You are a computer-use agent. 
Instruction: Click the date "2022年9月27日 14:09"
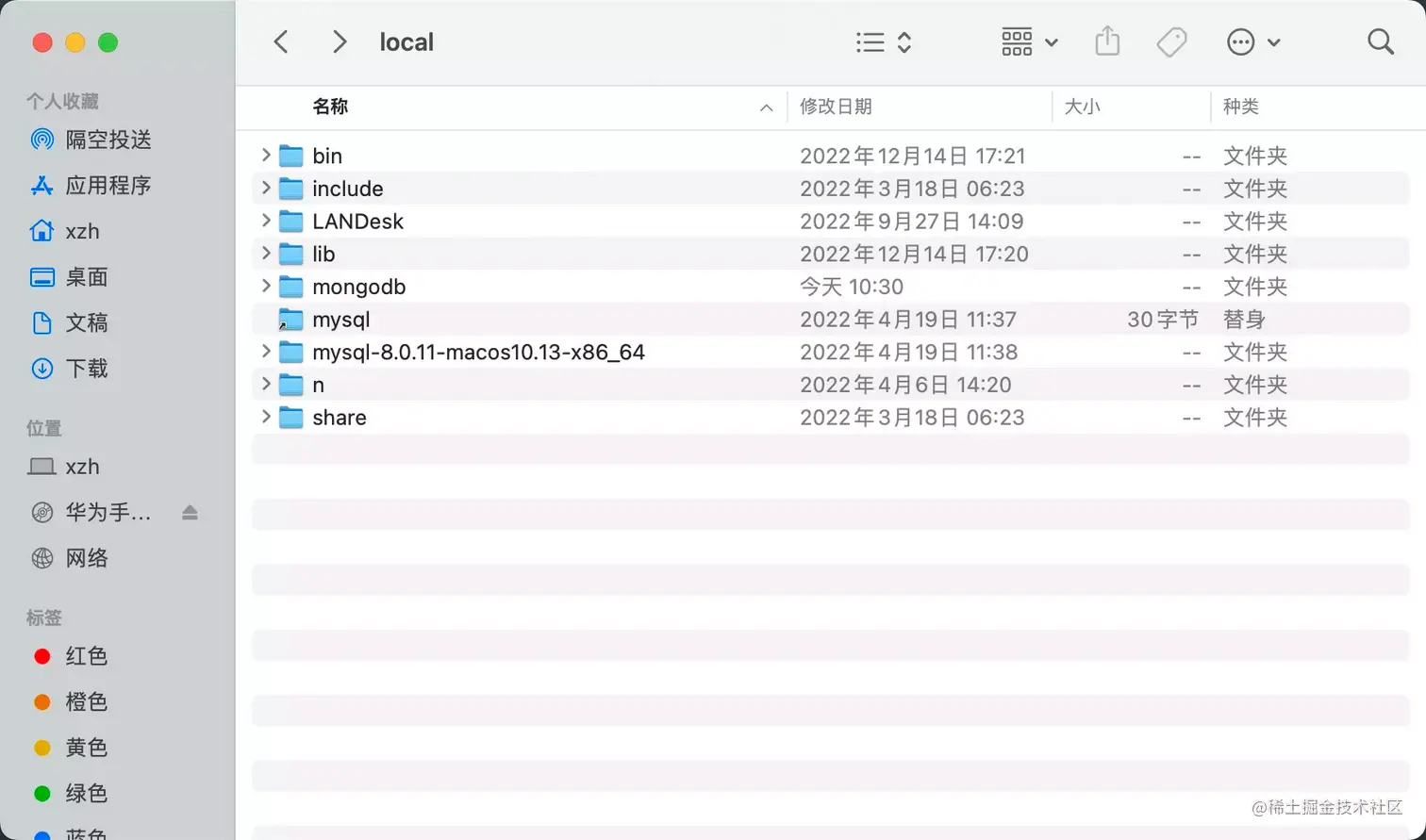click(912, 222)
